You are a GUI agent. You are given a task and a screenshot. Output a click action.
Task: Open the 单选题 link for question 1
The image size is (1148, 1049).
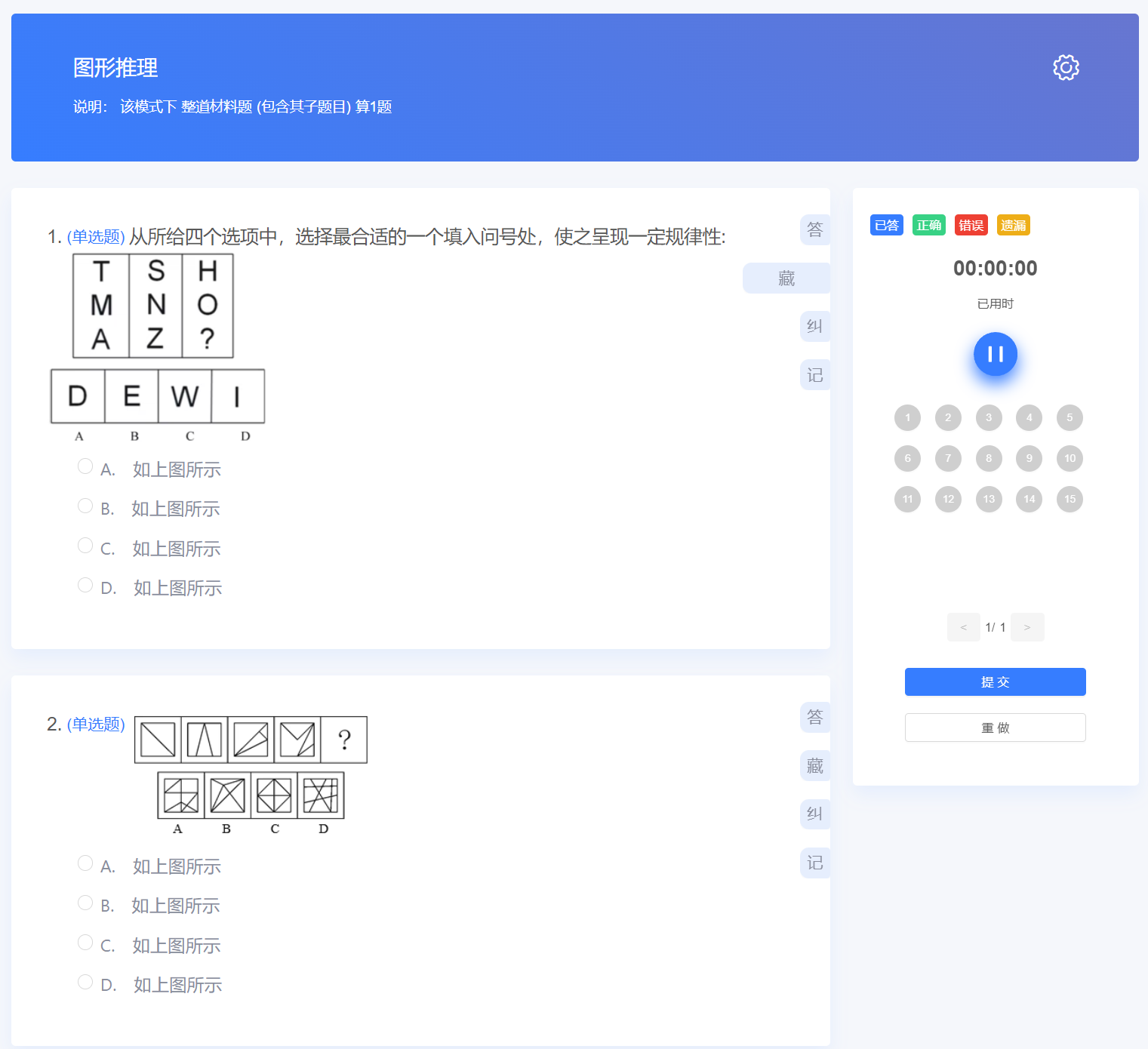coord(95,236)
